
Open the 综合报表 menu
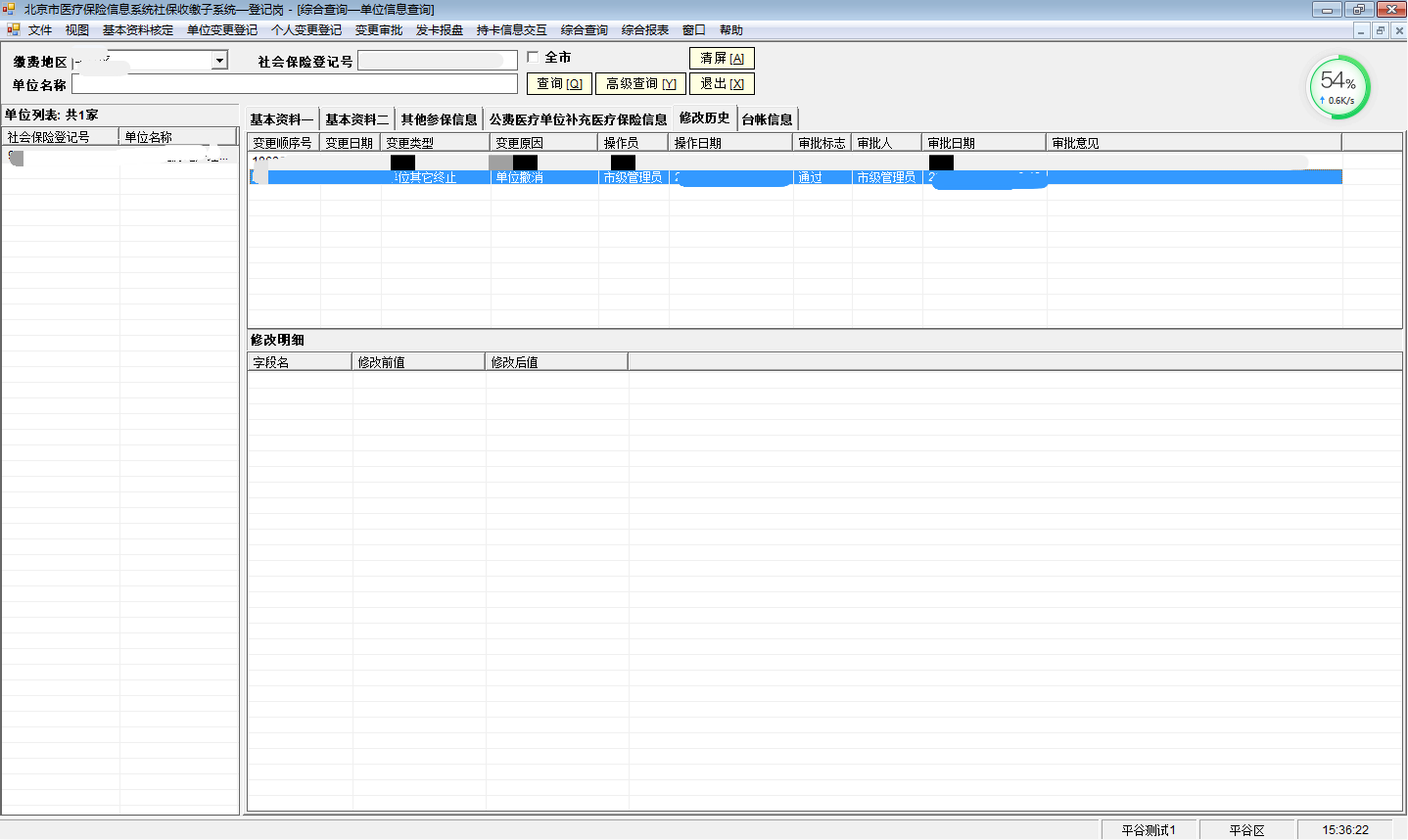point(644,30)
